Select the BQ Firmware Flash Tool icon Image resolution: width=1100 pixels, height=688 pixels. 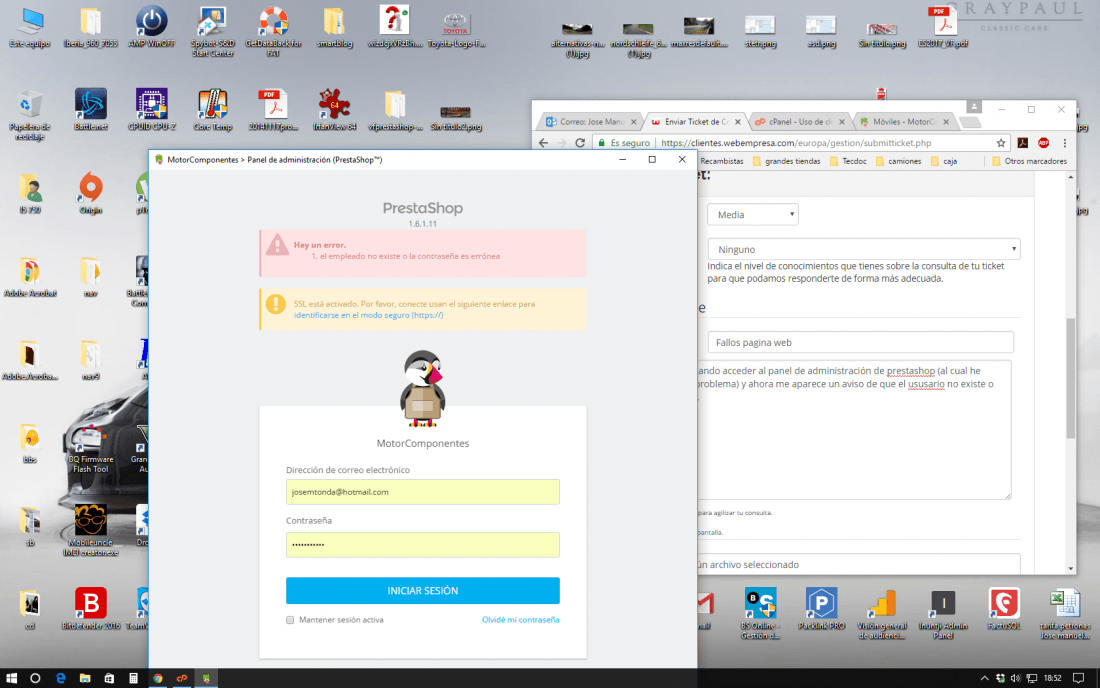(90, 447)
